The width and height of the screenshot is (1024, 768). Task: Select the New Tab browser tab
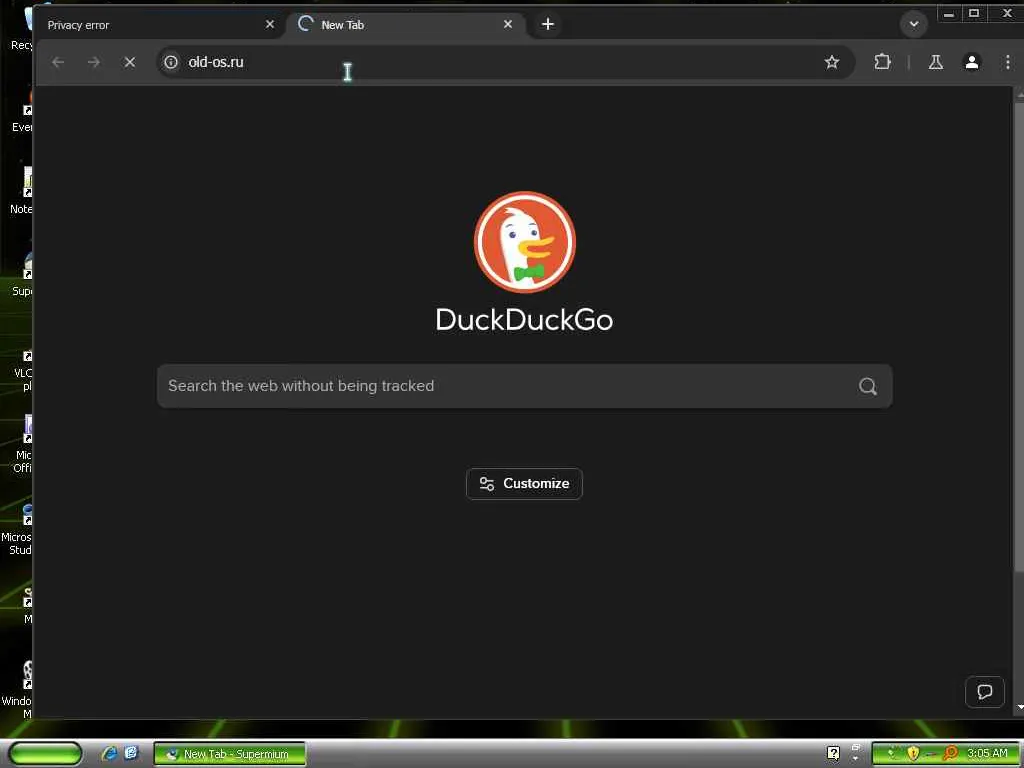405,25
